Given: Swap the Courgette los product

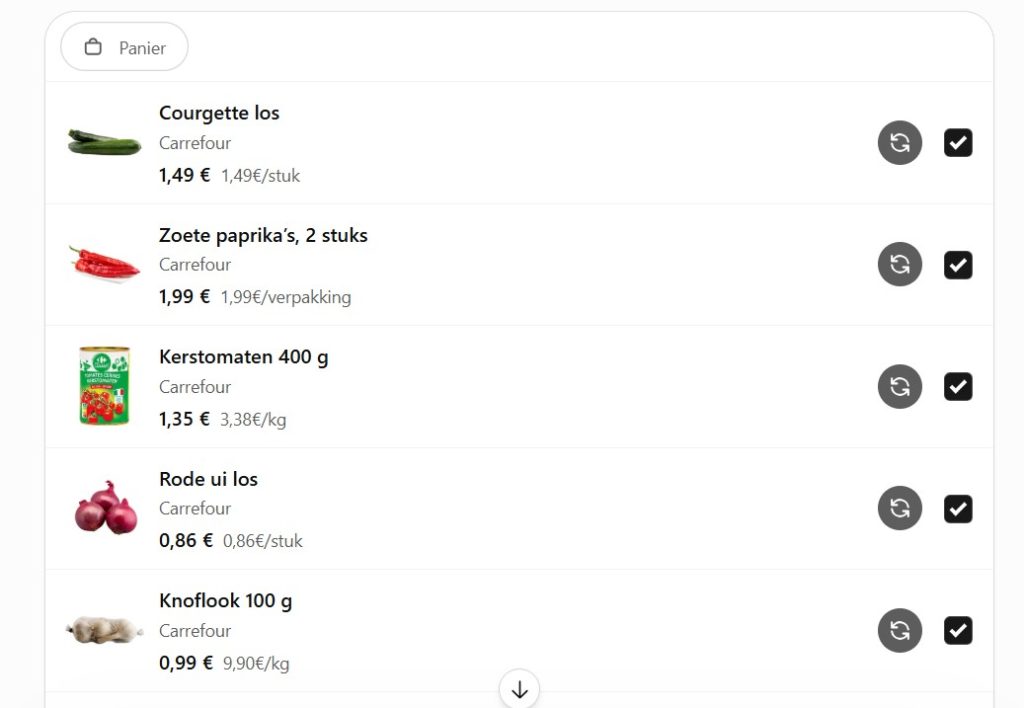Looking at the screenshot, I should [x=899, y=142].
